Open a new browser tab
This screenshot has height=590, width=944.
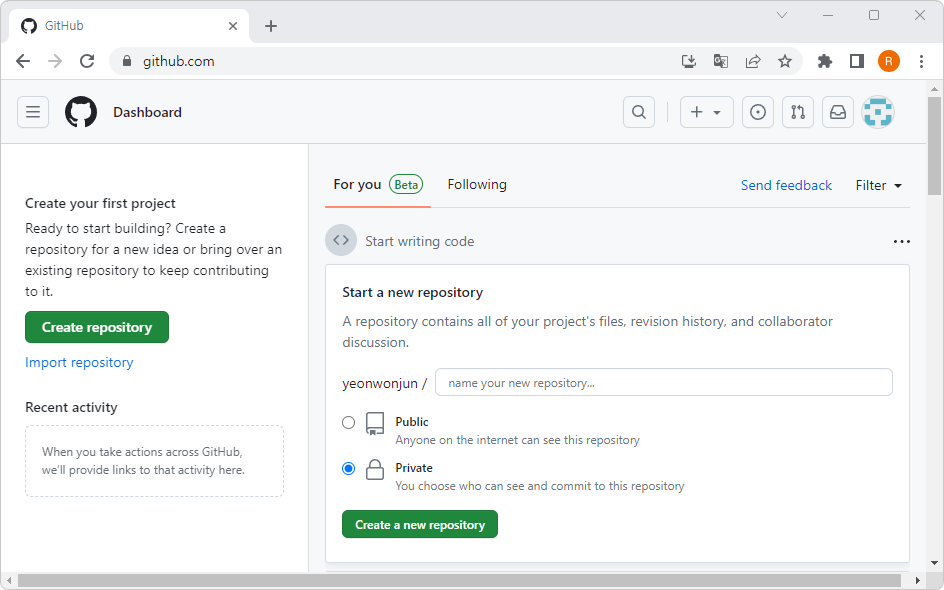tap(271, 26)
